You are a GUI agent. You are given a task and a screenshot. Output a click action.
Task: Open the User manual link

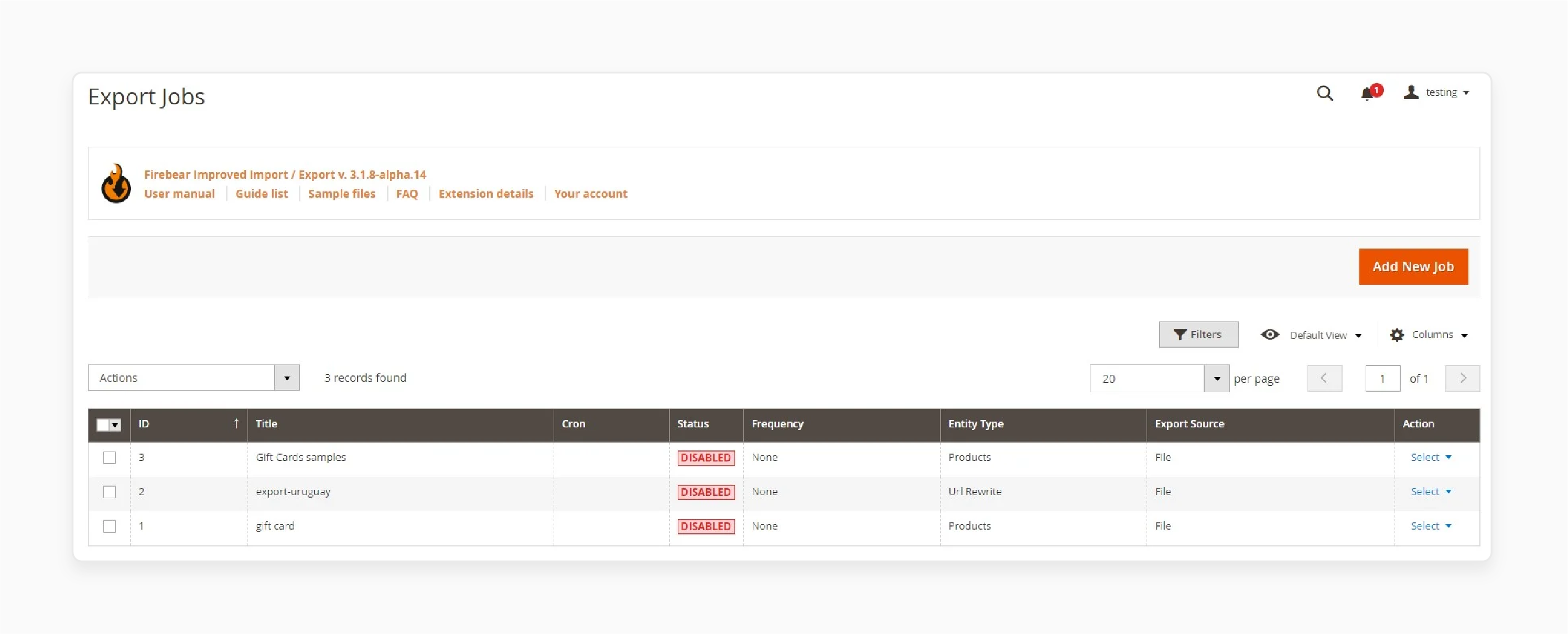[180, 194]
